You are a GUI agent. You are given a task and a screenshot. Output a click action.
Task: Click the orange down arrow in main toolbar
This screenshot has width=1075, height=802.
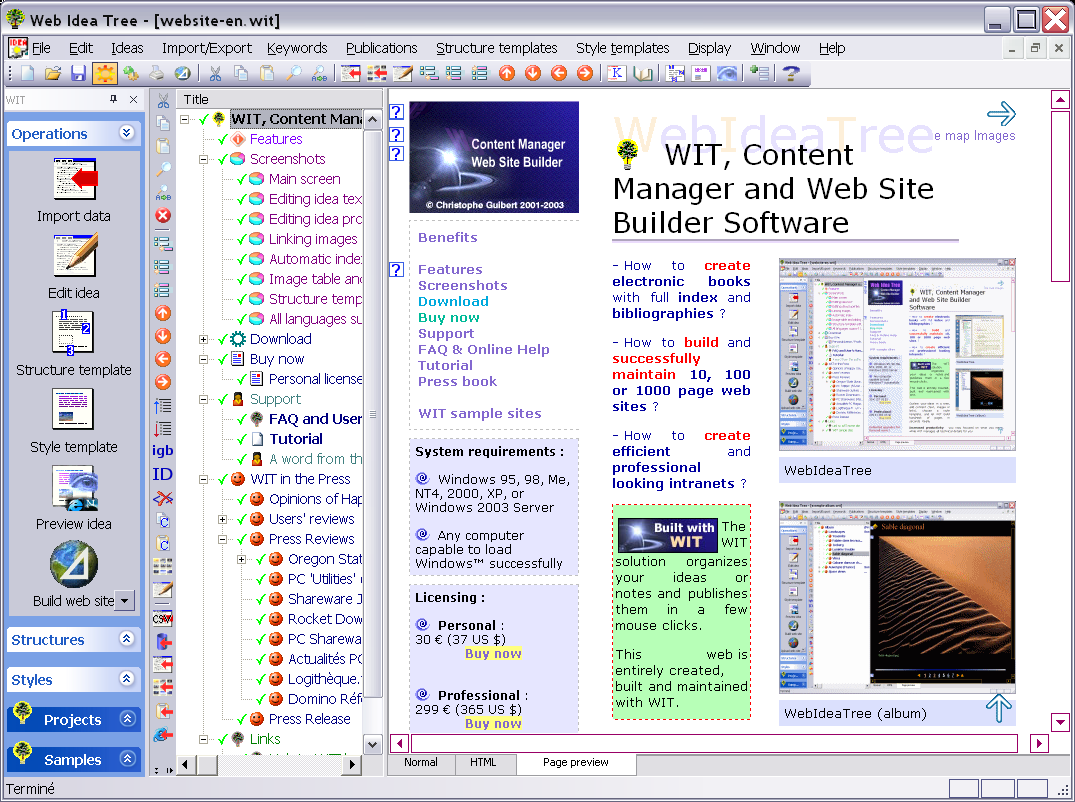533,73
